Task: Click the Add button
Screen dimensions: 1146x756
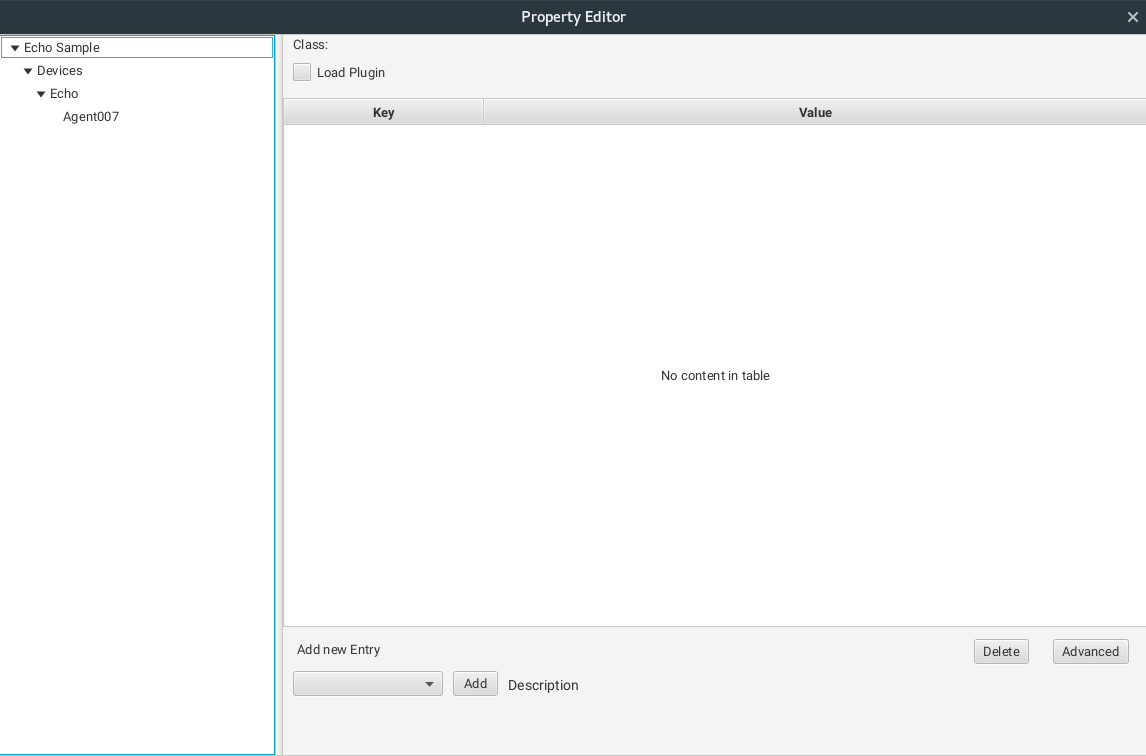Action: pyautogui.click(x=475, y=684)
